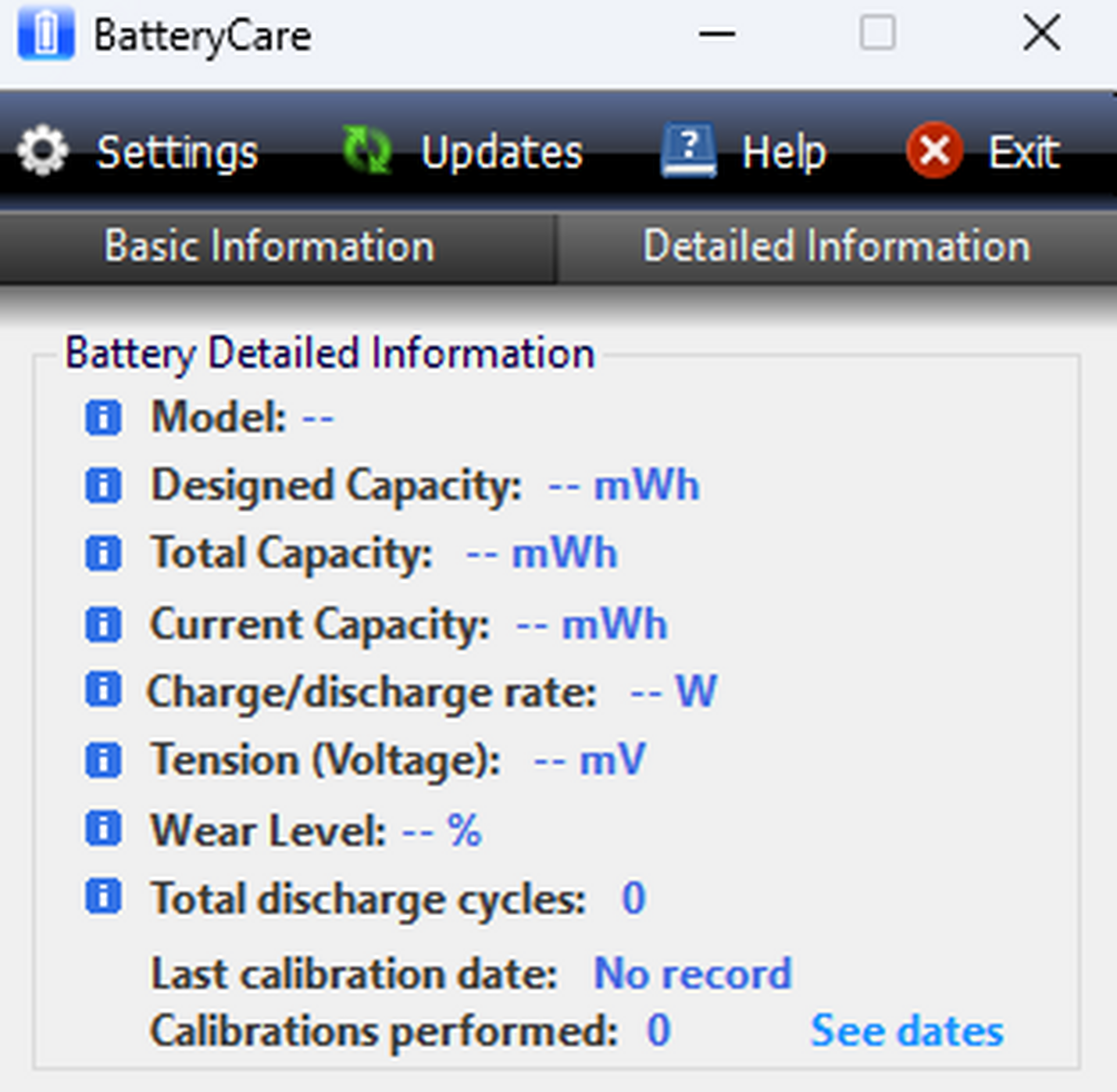Click the info icon beside Model
Image resolution: width=1117 pixels, height=1092 pixels.
(x=103, y=417)
